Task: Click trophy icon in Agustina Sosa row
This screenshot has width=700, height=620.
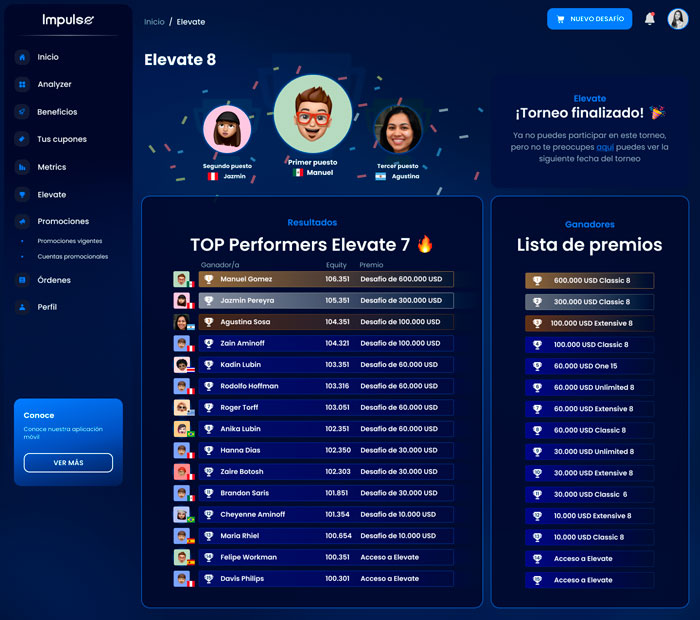Action: [x=208, y=322]
